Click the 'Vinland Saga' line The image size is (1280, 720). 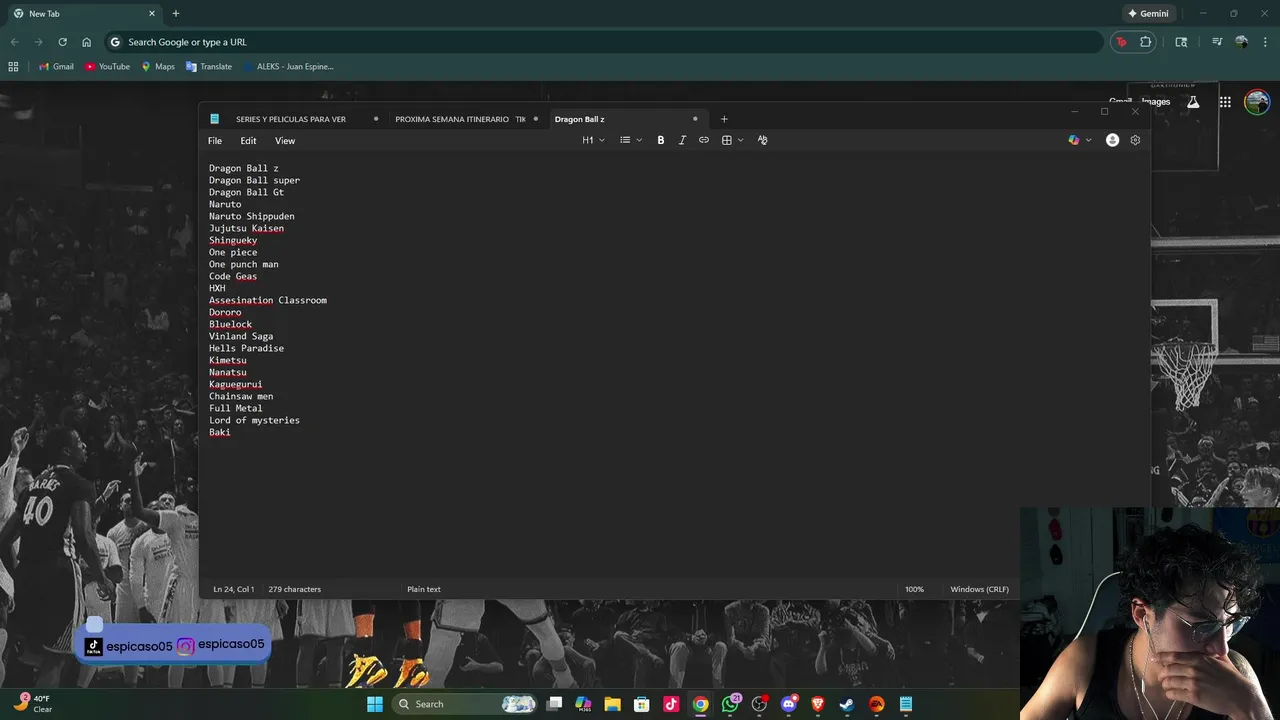(241, 337)
